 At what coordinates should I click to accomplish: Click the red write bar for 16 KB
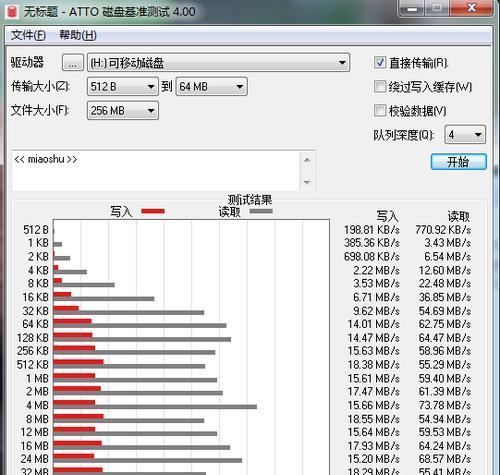pyautogui.click(x=62, y=294)
